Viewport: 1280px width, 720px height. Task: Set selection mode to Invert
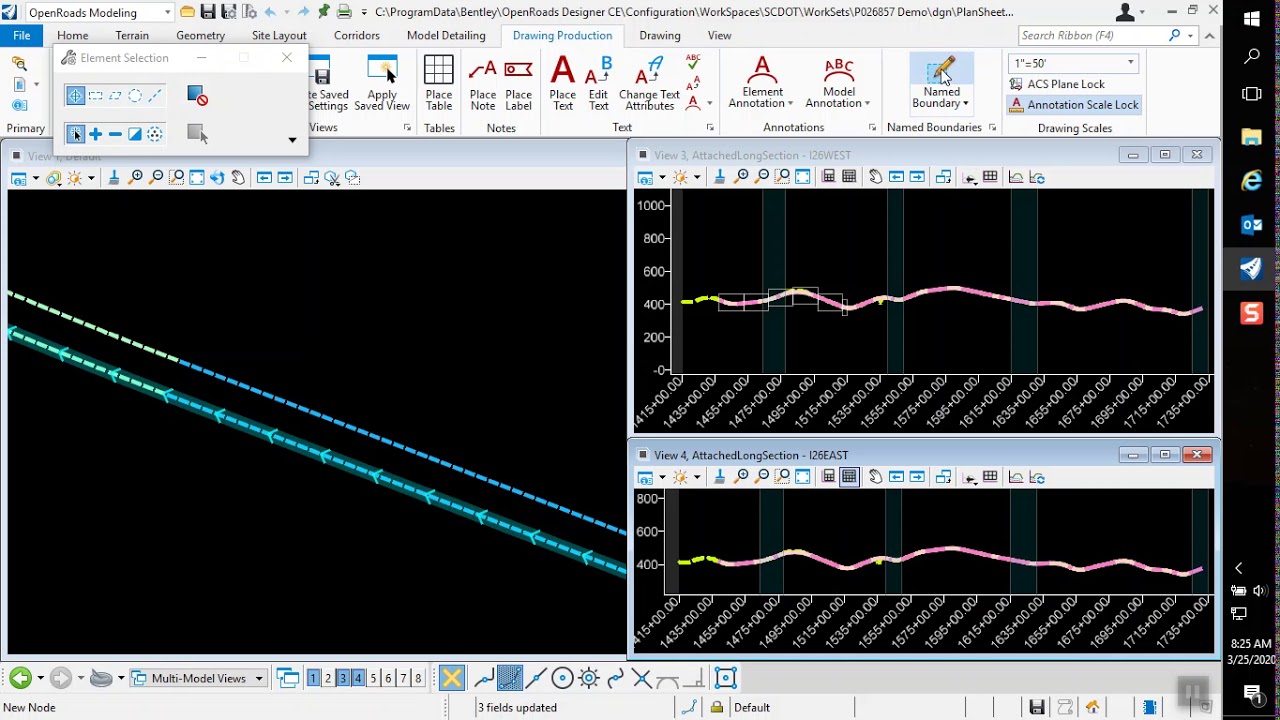[135, 134]
